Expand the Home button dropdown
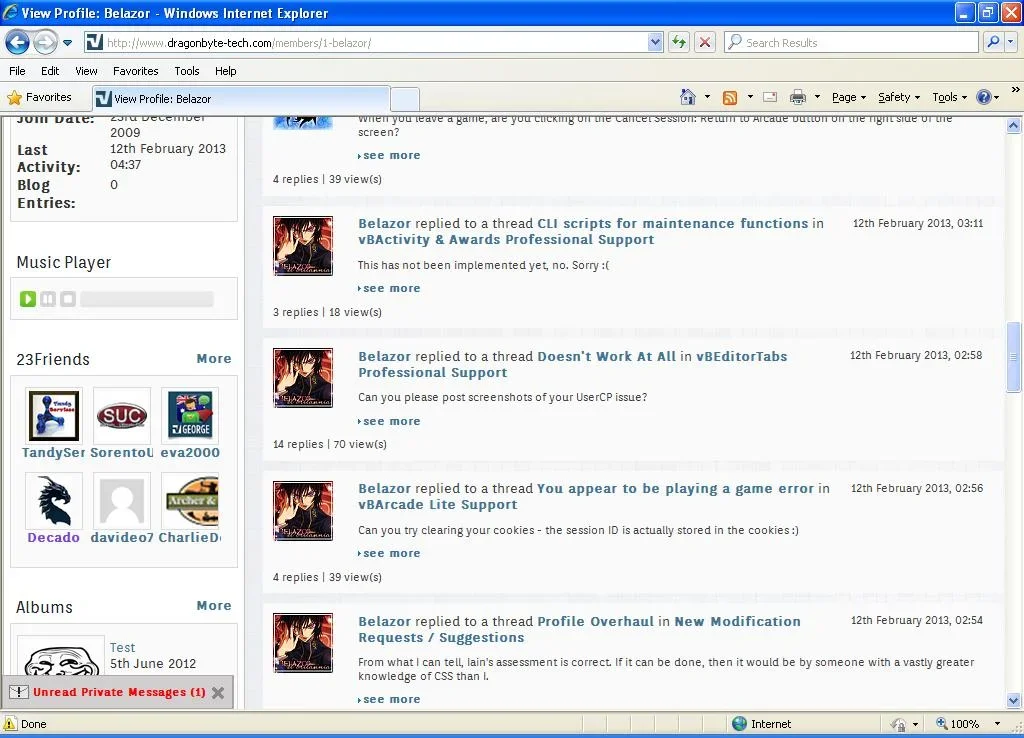 pyautogui.click(x=707, y=97)
